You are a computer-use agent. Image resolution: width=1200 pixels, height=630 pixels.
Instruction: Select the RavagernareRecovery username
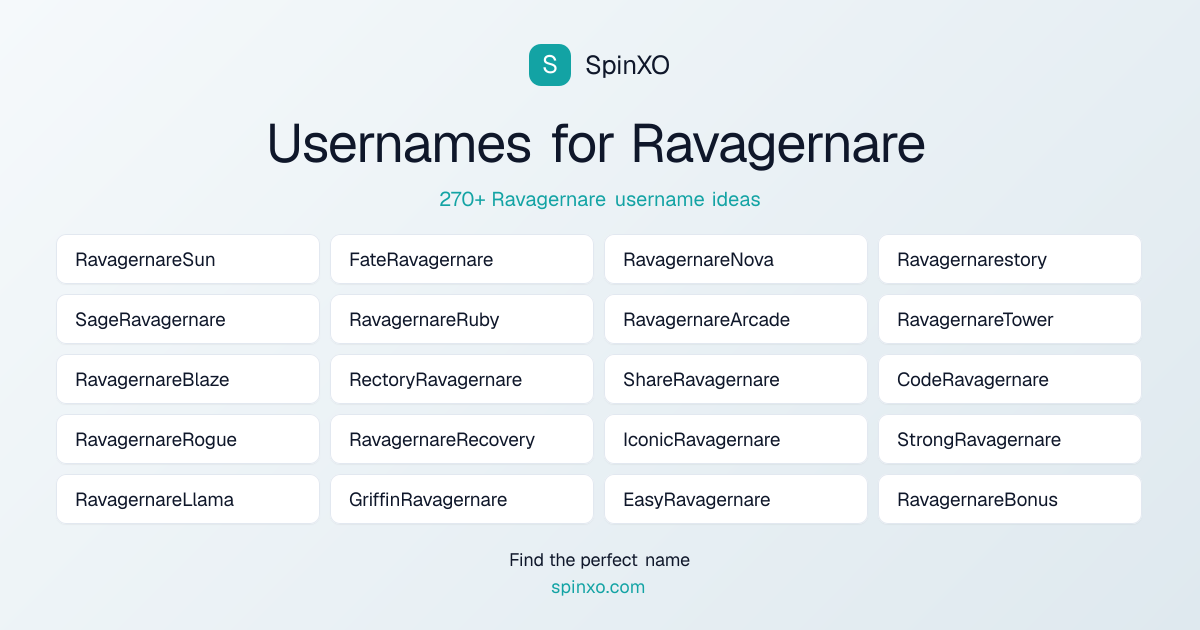pyautogui.click(x=462, y=439)
